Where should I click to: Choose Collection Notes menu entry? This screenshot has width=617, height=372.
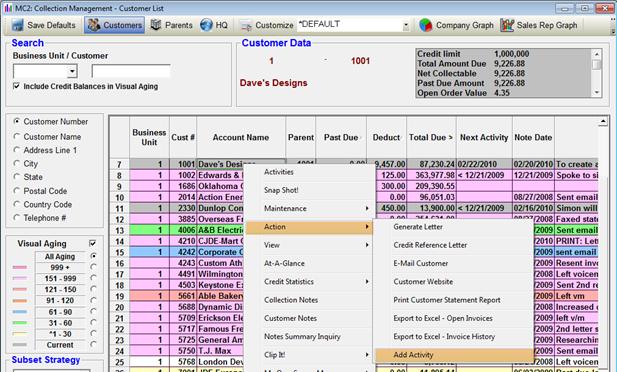[291, 300]
